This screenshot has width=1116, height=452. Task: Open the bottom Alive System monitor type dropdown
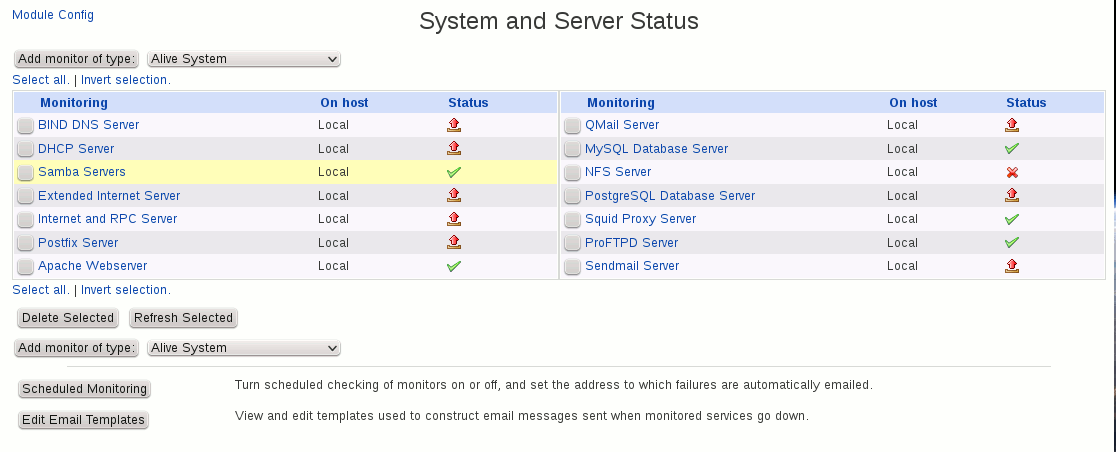(243, 348)
